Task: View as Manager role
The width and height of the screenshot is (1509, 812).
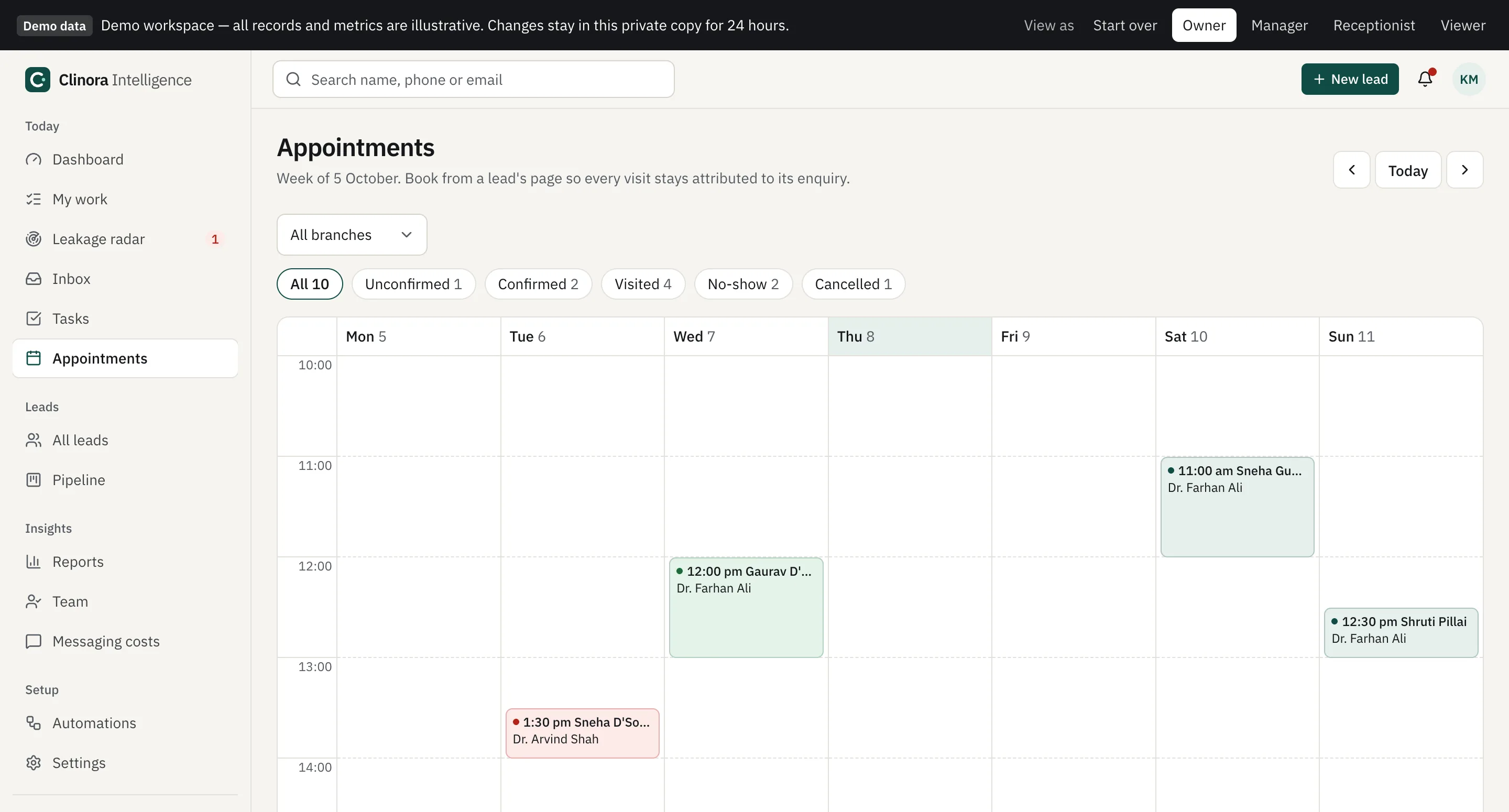Action: (x=1280, y=25)
